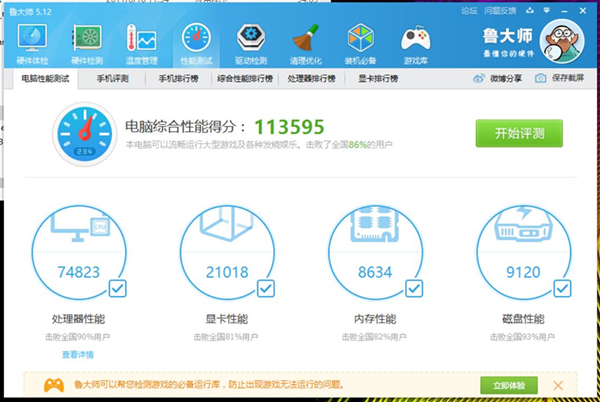Dismiss the bottom game library banner
This screenshot has width=600, height=402.
[558, 385]
